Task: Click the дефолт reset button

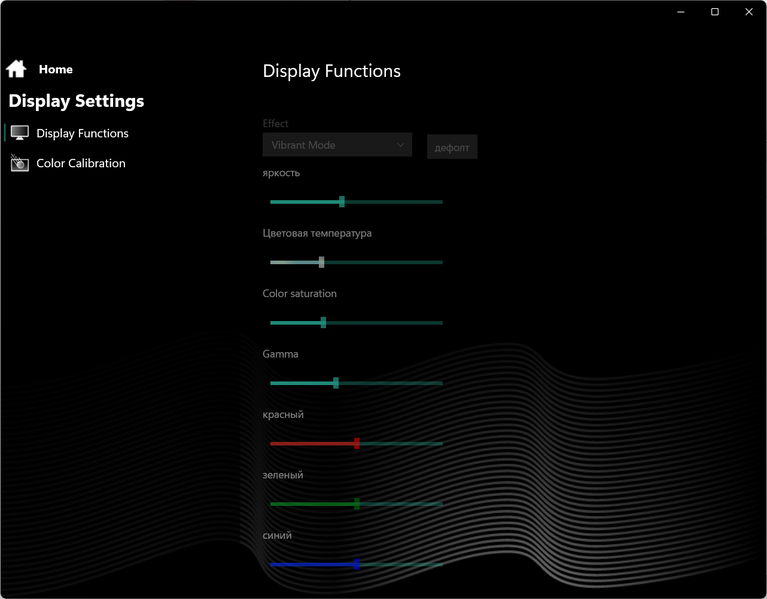Action: click(x=452, y=147)
